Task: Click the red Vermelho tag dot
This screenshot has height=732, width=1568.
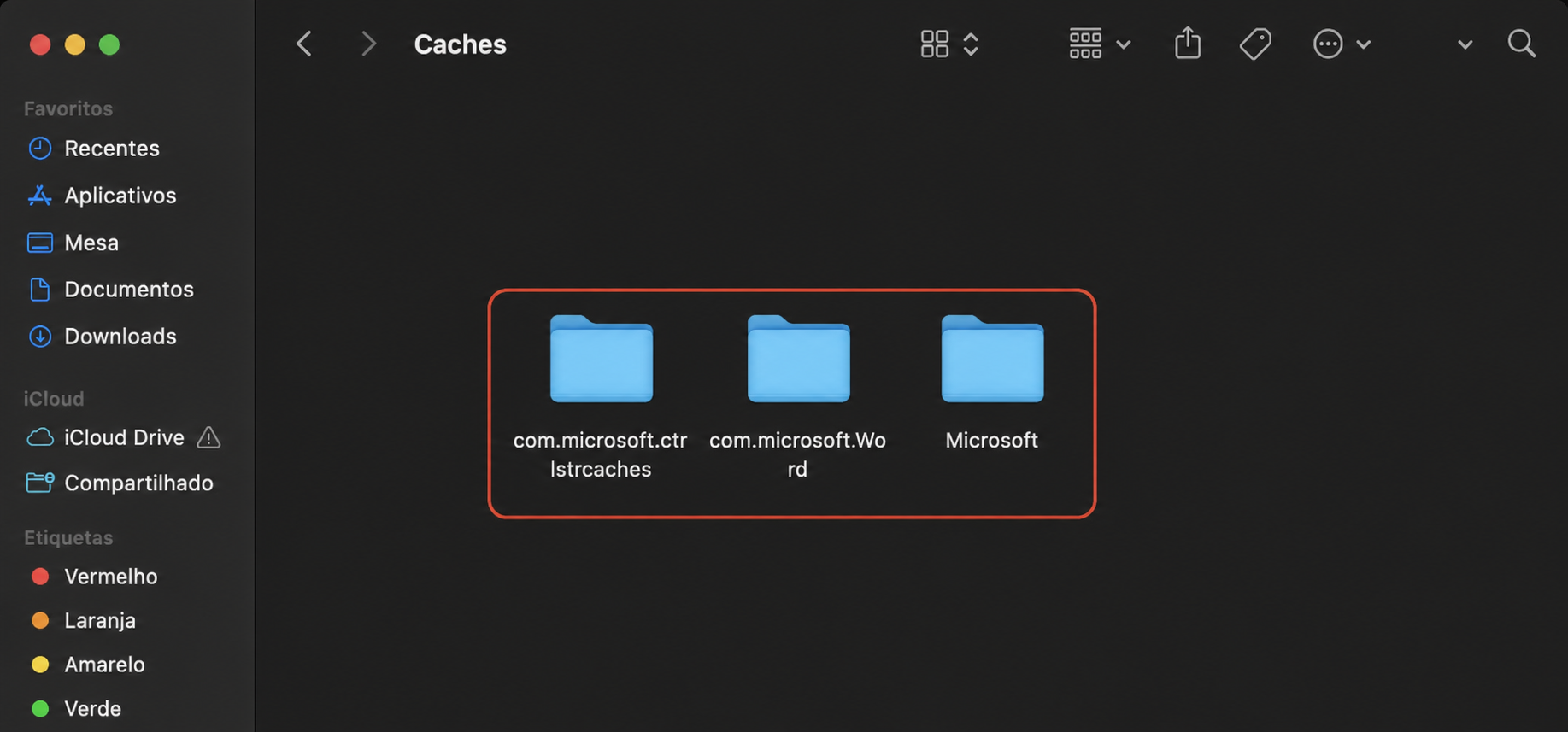Action: click(x=39, y=577)
